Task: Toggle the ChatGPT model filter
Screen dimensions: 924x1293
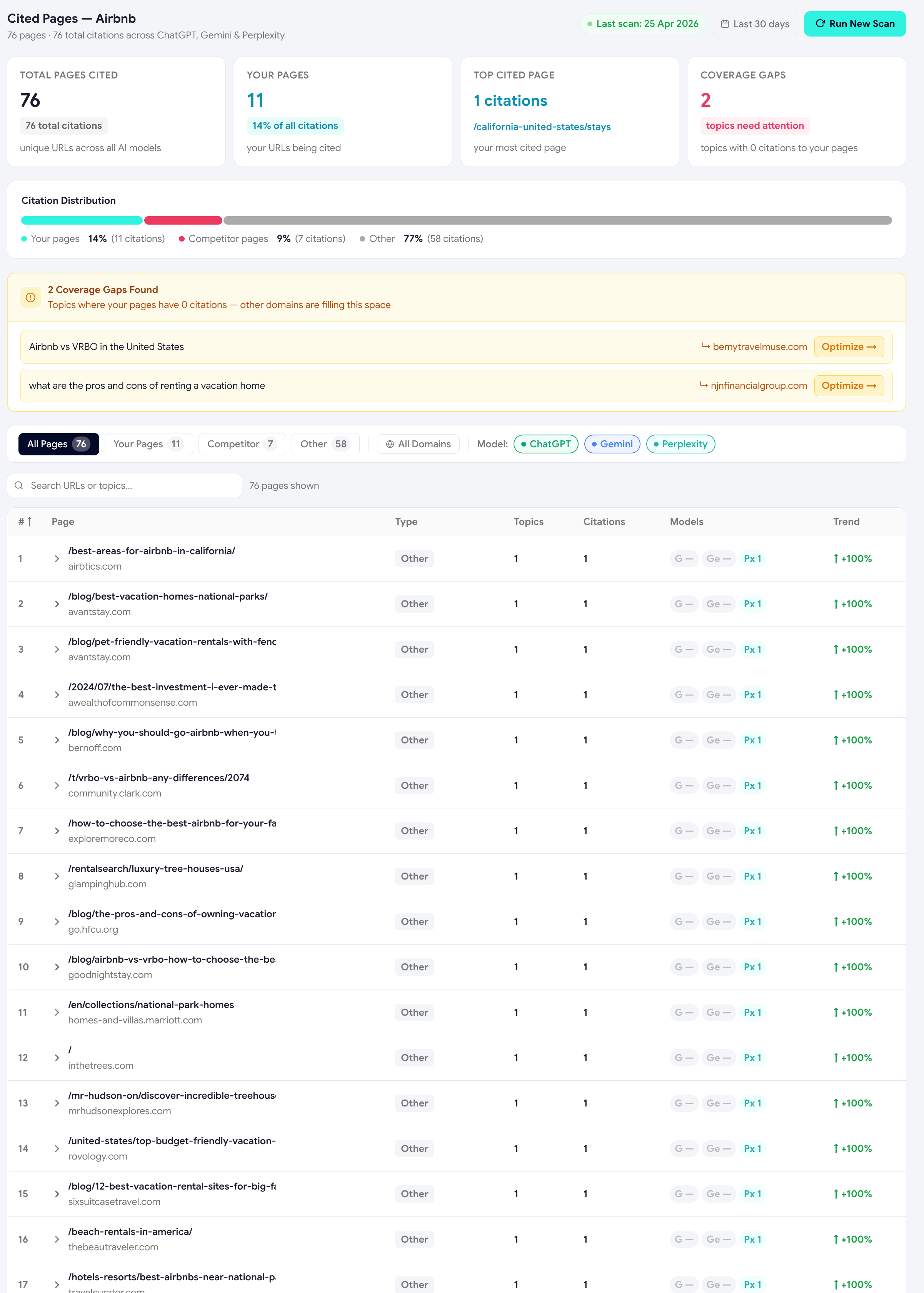Action: [545, 444]
